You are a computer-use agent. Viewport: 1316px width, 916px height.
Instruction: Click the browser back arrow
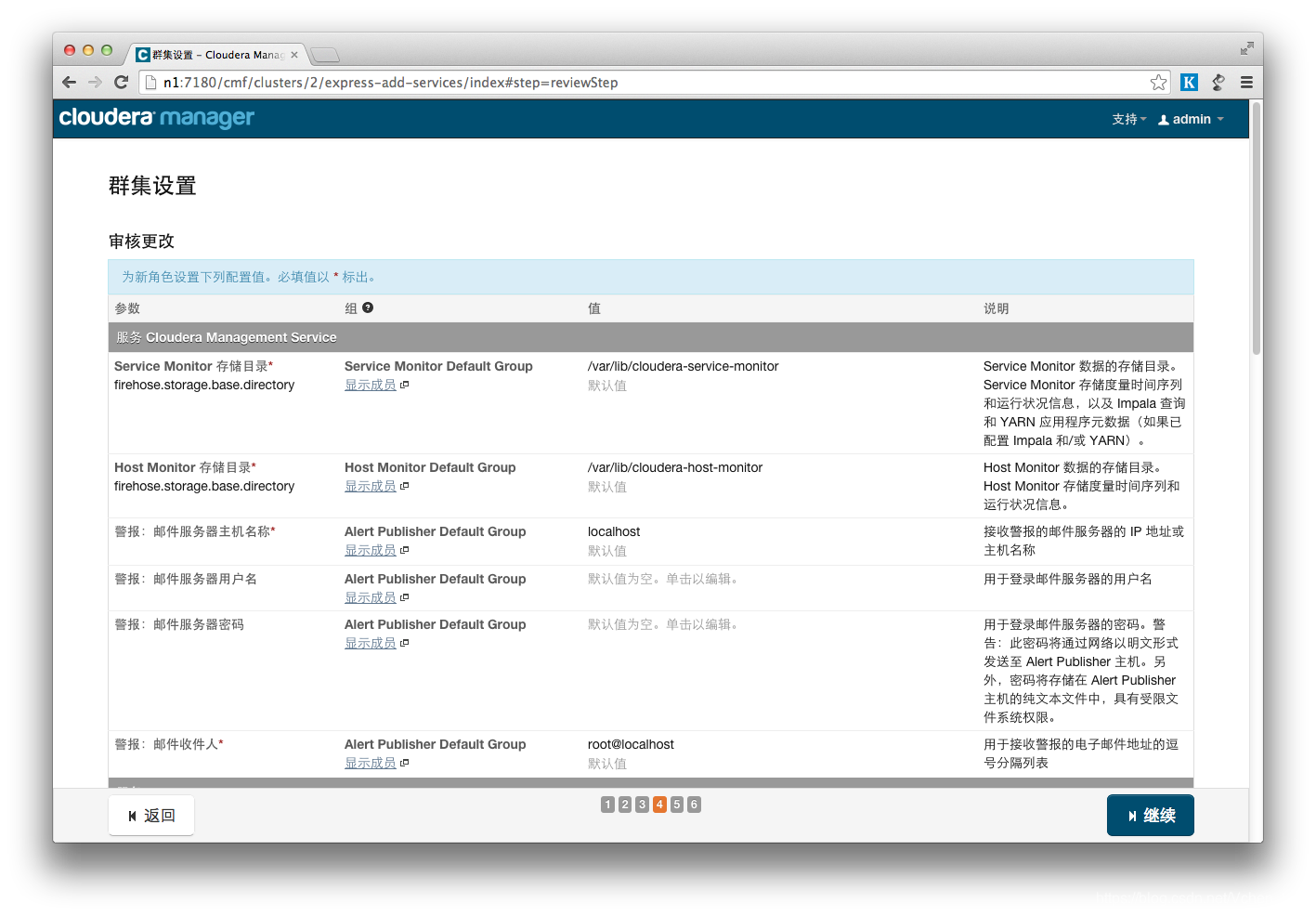click(69, 82)
